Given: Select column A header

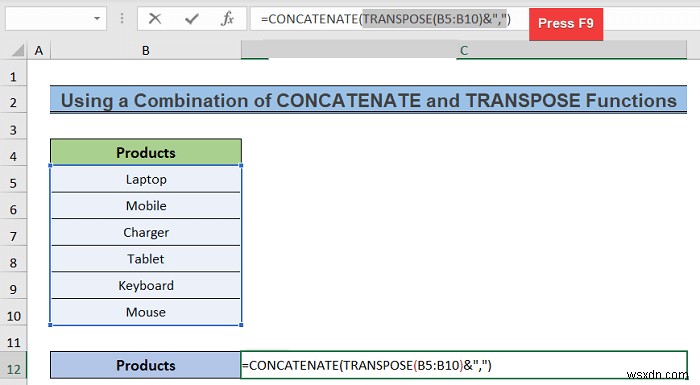Looking at the screenshot, I should coord(39,50).
